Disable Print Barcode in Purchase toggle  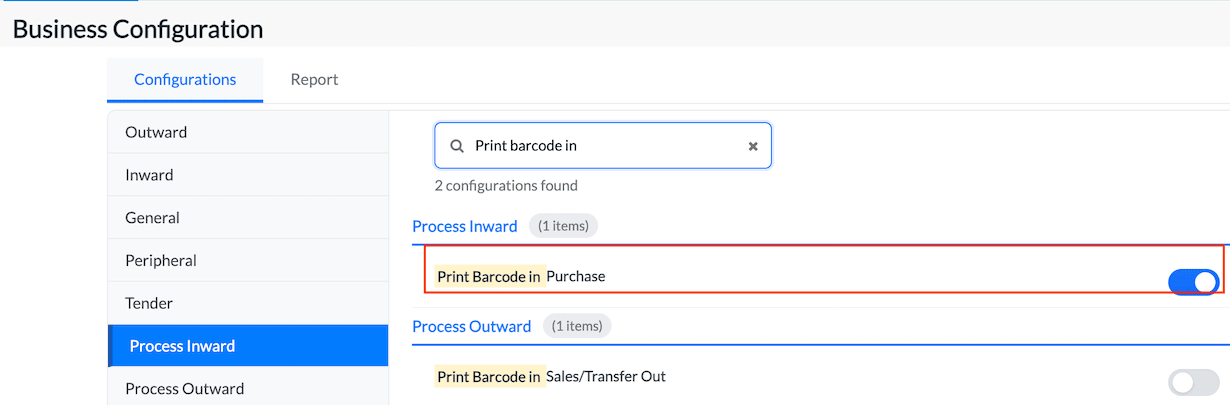1193,282
